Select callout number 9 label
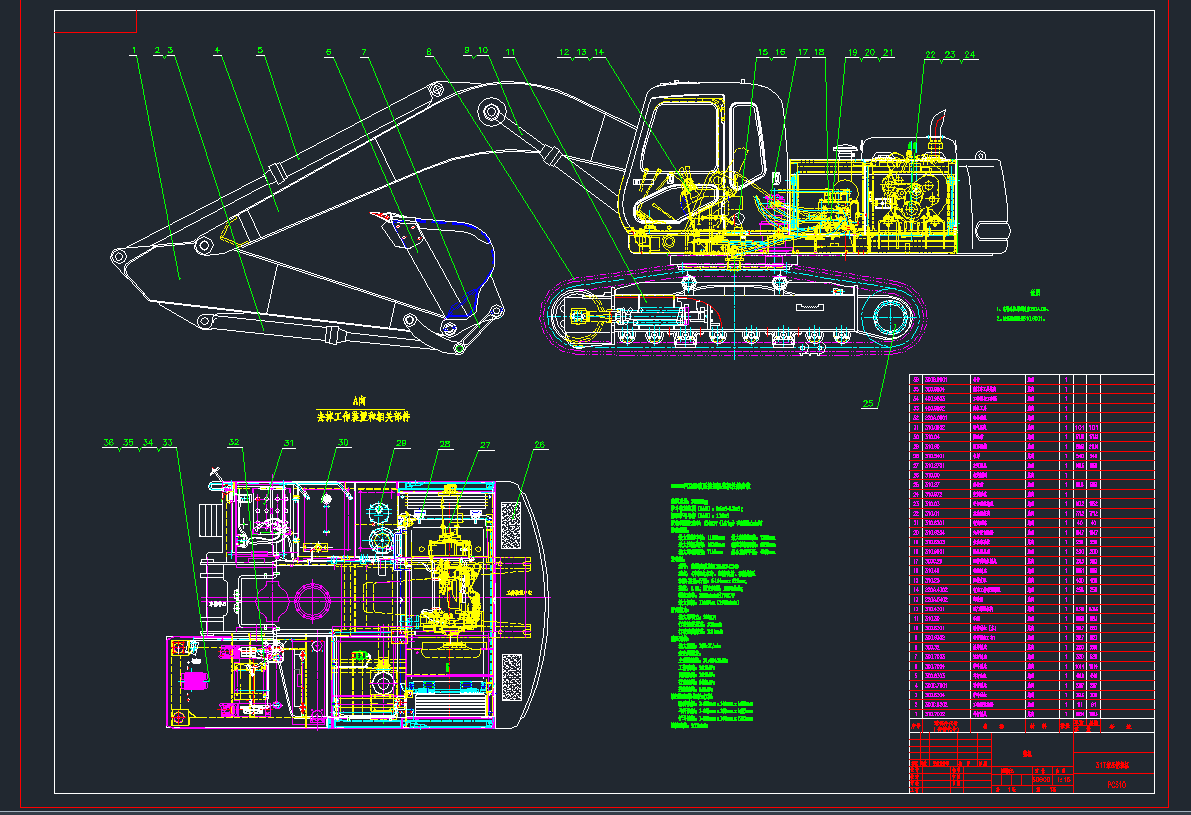The image size is (1191, 815). click(466, 51)
